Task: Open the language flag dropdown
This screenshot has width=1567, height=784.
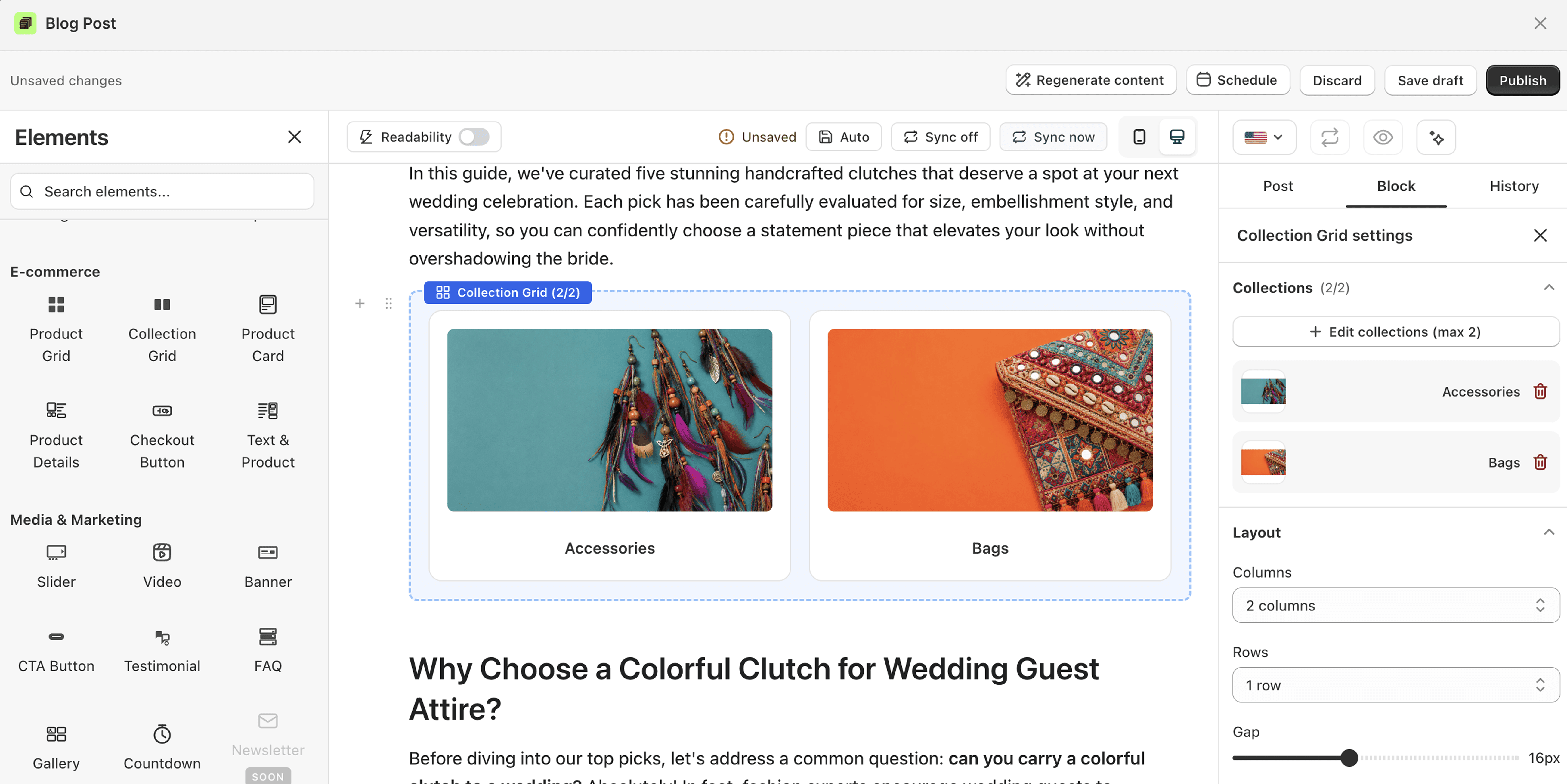Action: [1264, 137]
